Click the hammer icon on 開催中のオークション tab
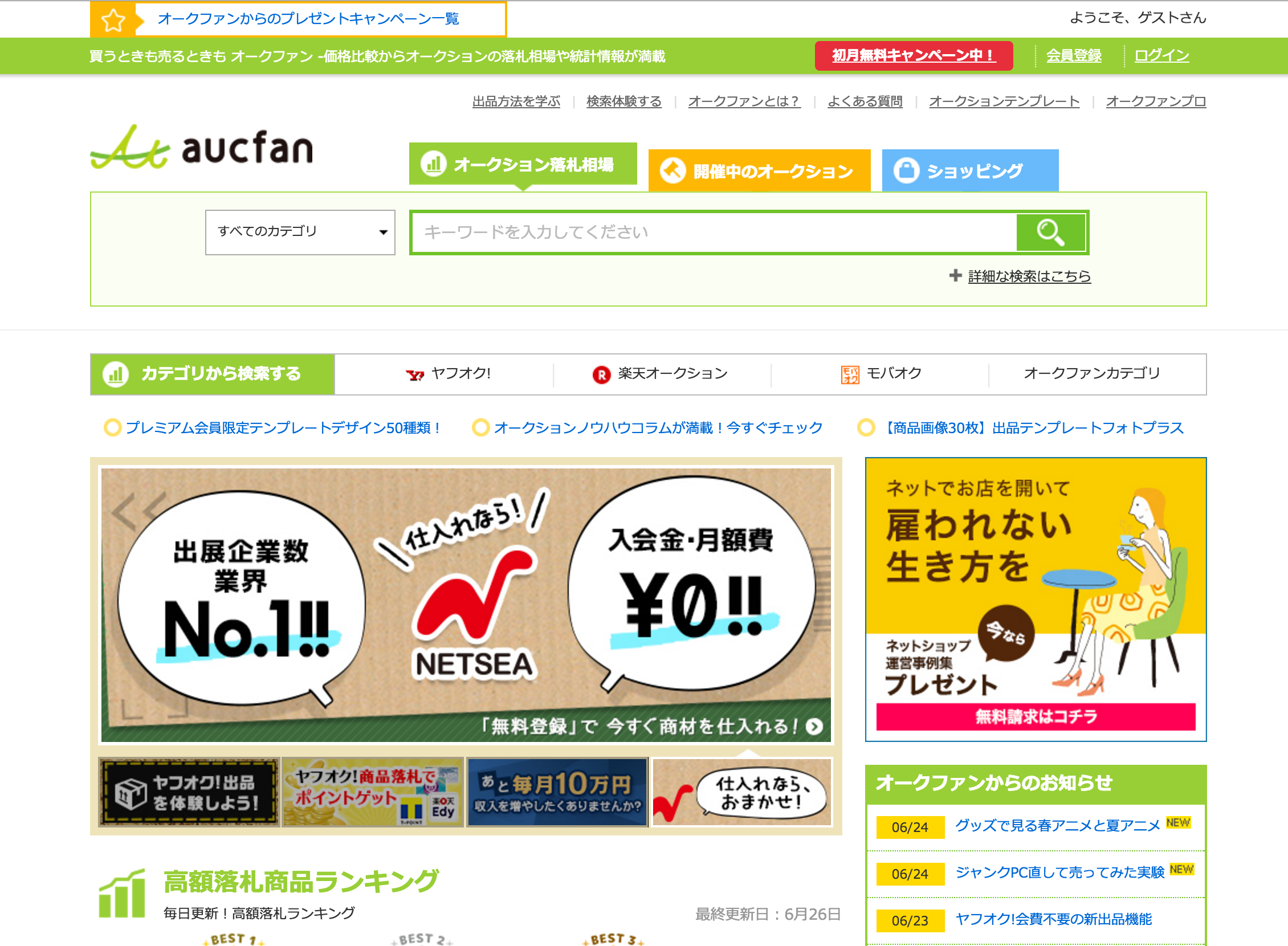Screen dimensions: 1288x946 [674, 169]
